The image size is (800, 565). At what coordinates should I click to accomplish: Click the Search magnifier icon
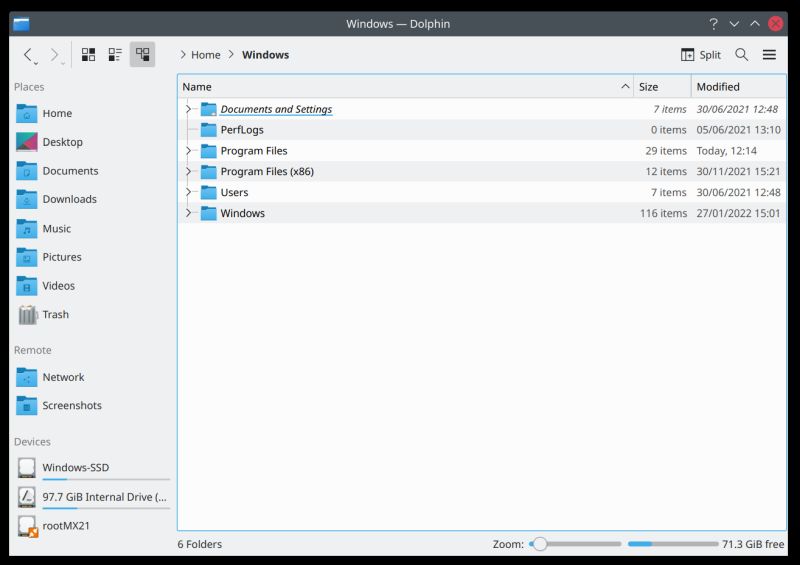click(x=741, y=55)
